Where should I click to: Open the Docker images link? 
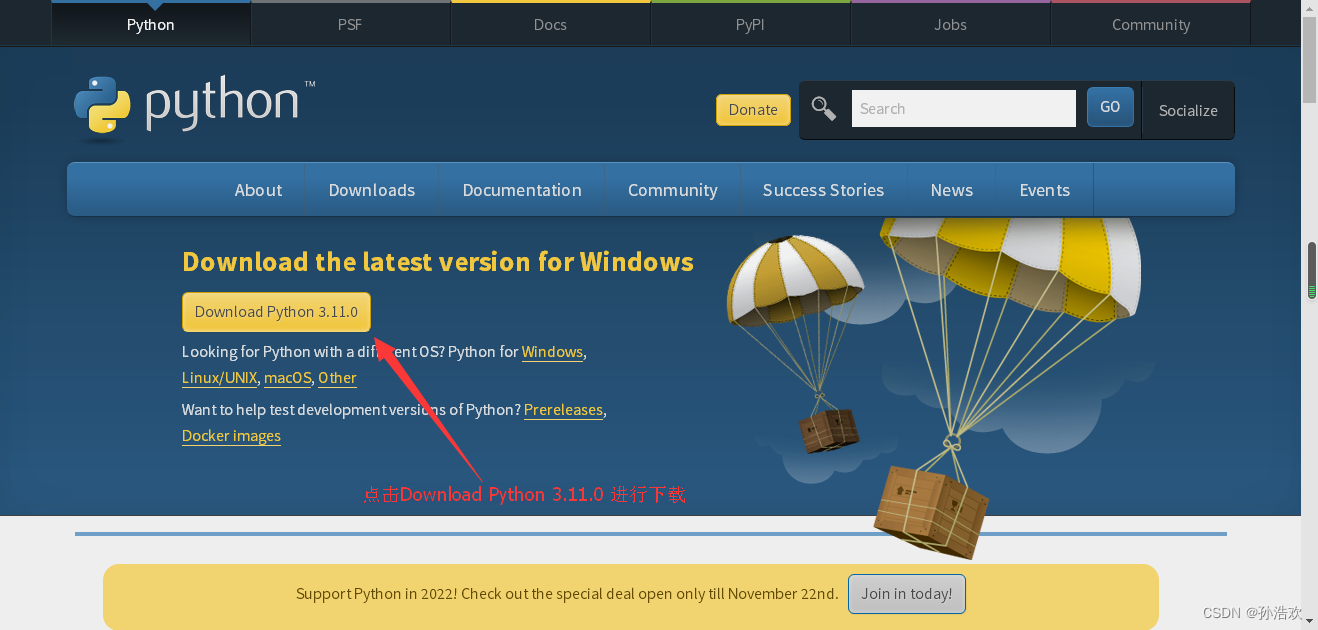(x=231, y=436)
